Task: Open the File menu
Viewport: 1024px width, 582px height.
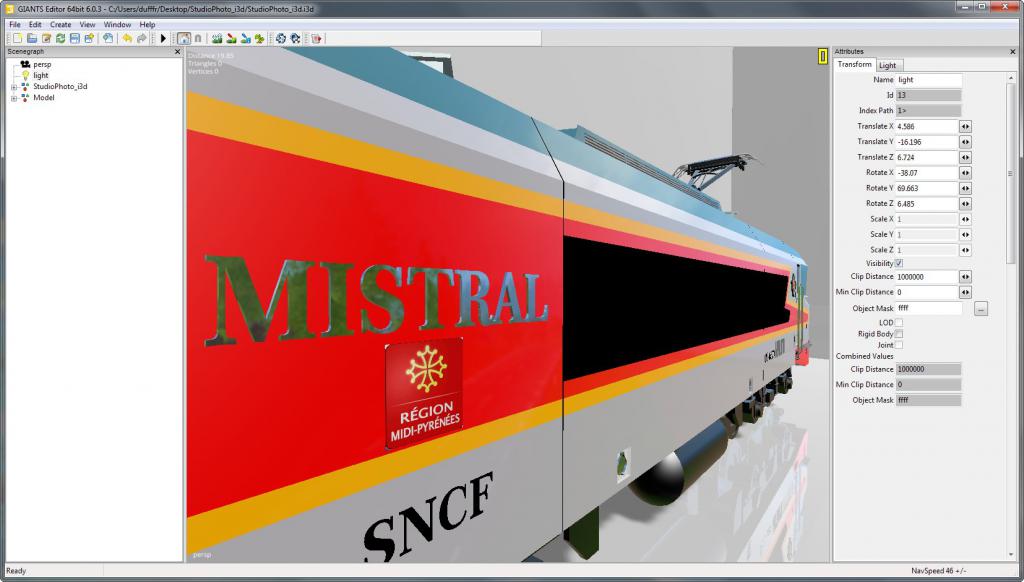Action: pyautogui.click(x=15, y=24)
